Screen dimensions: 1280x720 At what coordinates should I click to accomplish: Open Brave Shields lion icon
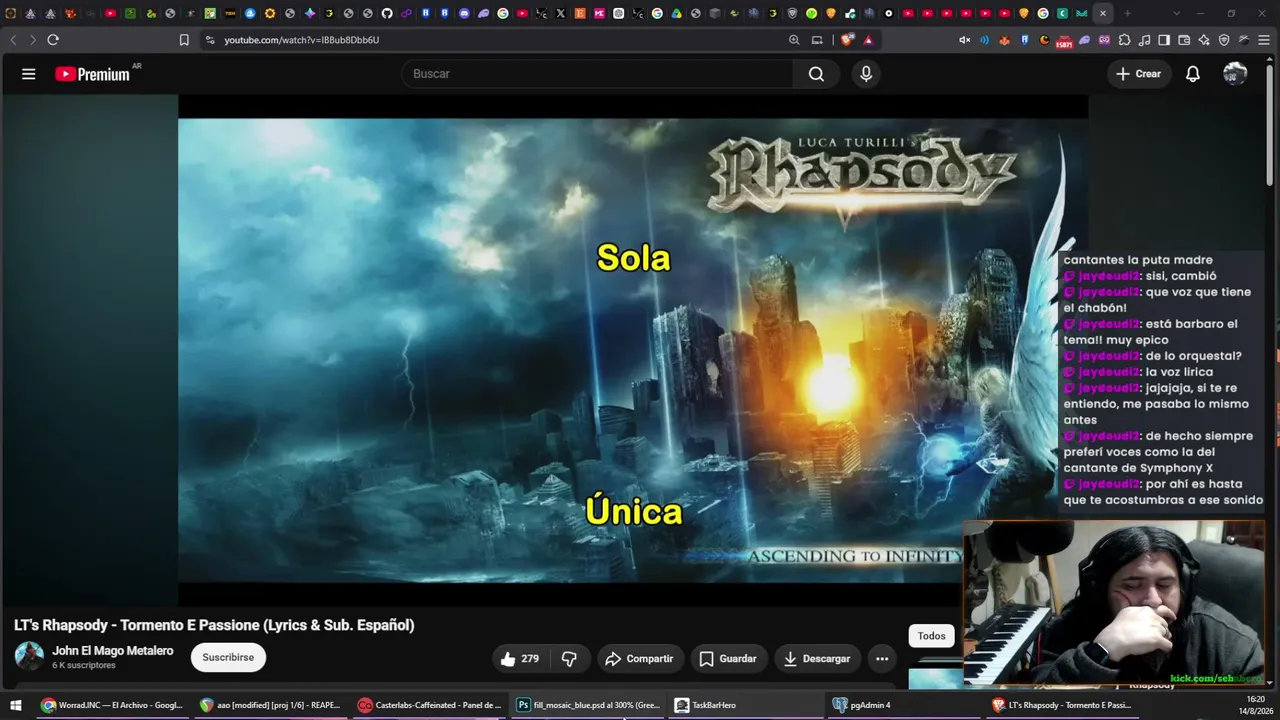coord(847,40)
